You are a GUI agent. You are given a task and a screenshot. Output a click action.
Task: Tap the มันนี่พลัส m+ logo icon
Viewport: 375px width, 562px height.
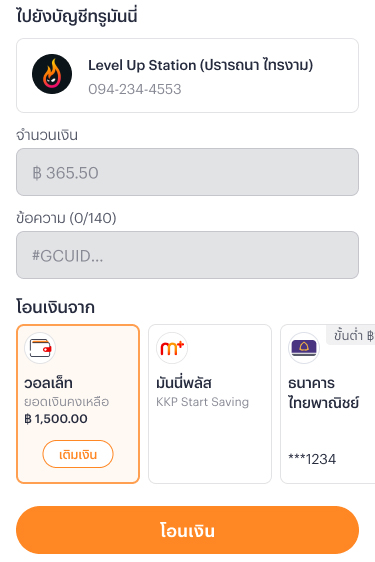pyautogui.click(x=172, y=348)
